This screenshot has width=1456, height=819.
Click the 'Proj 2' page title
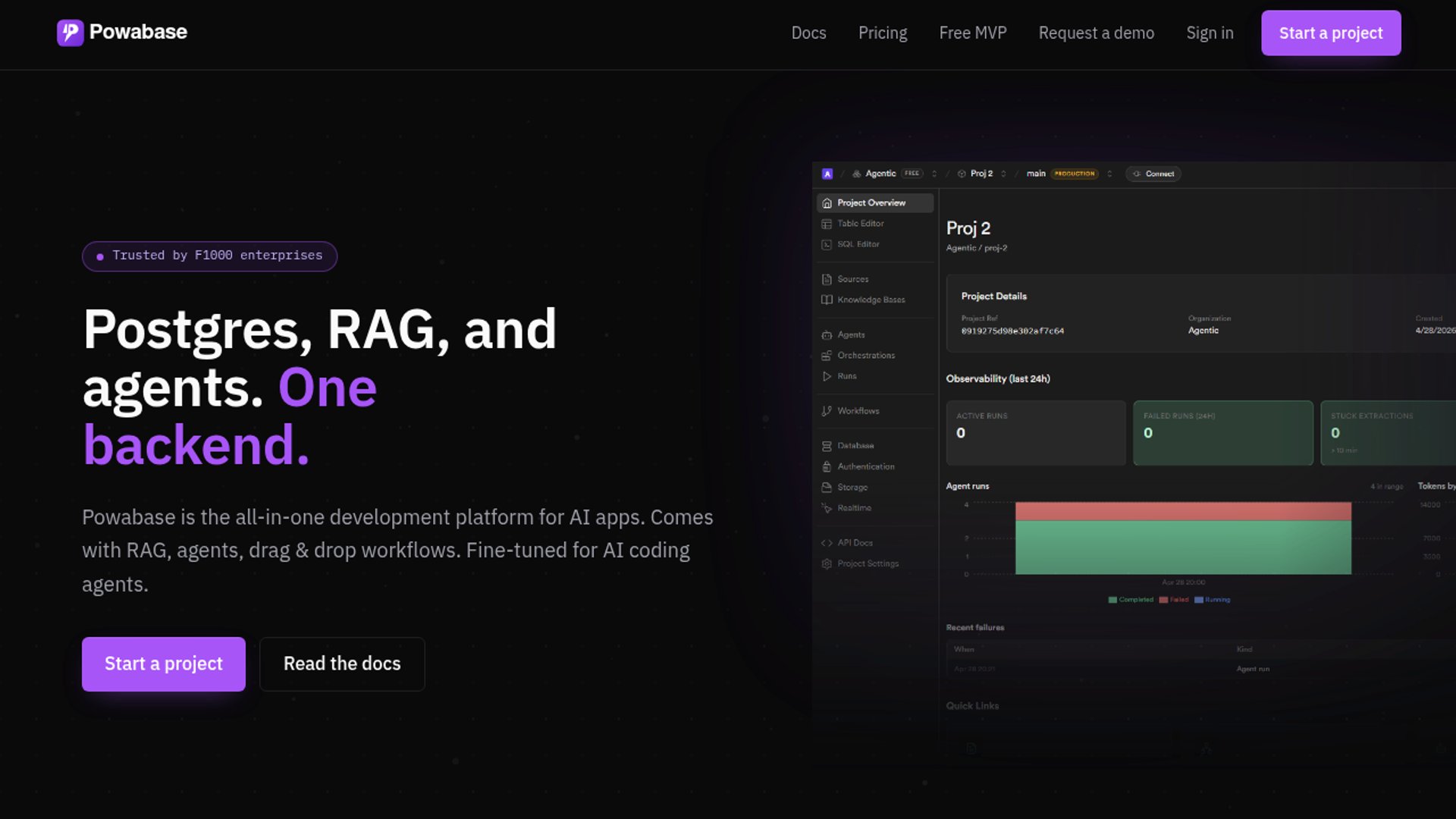(968, 227)
